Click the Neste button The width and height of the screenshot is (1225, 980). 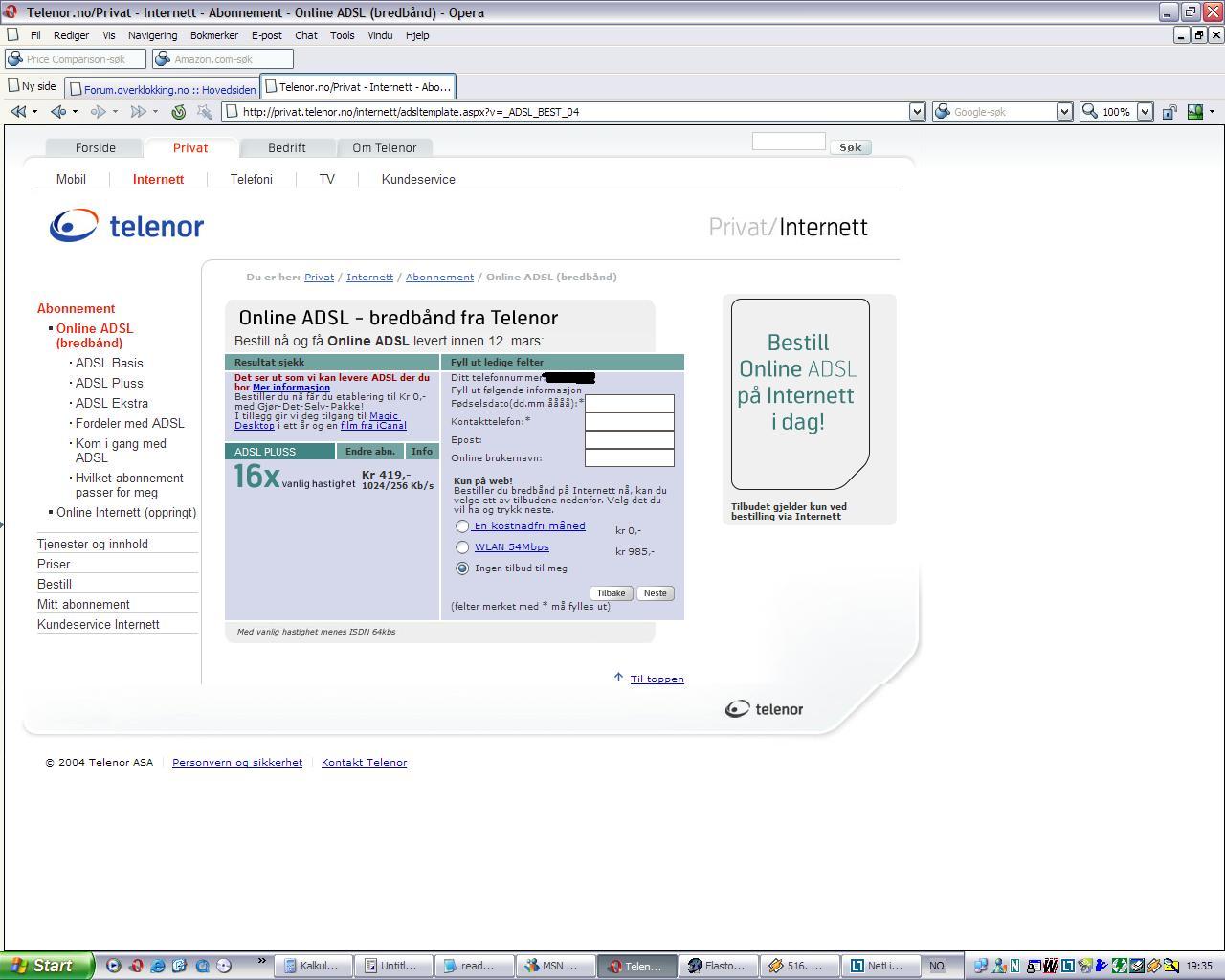[656, 593]
